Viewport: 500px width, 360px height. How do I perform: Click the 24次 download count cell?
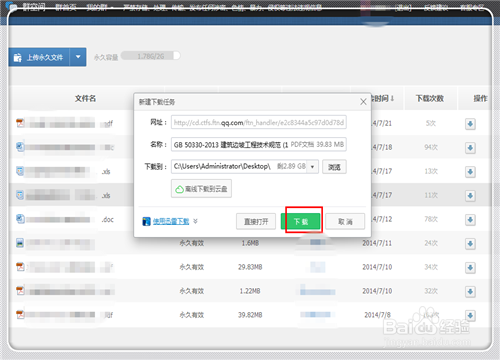click(x=431, y=243)
